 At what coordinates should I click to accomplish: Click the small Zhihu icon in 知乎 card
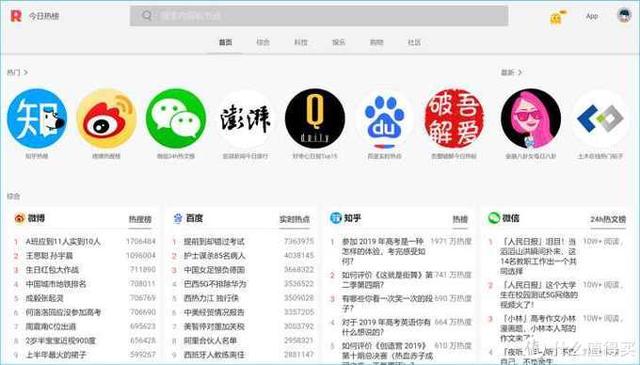point(336,218)
